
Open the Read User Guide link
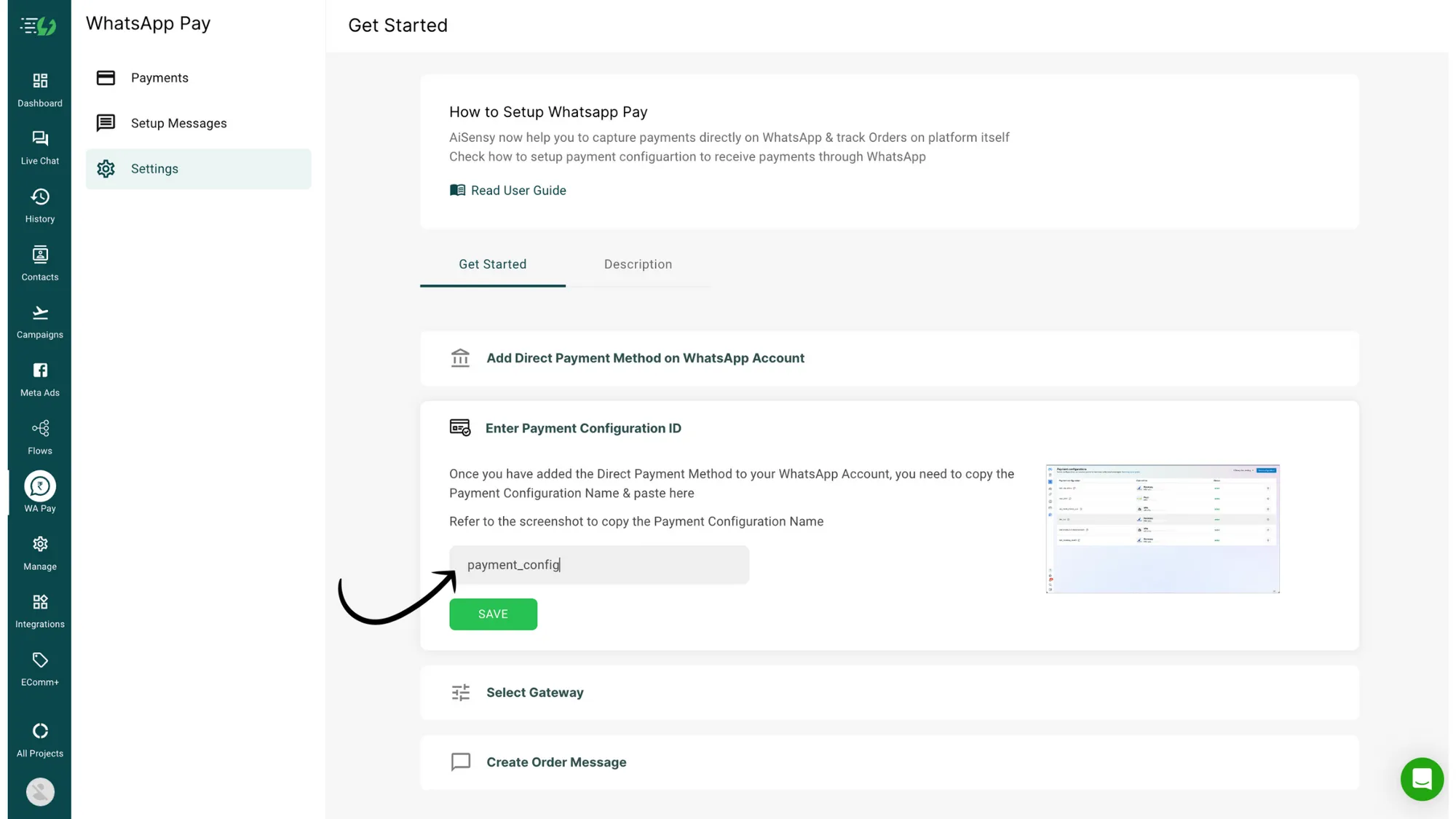tap(518, 190)
